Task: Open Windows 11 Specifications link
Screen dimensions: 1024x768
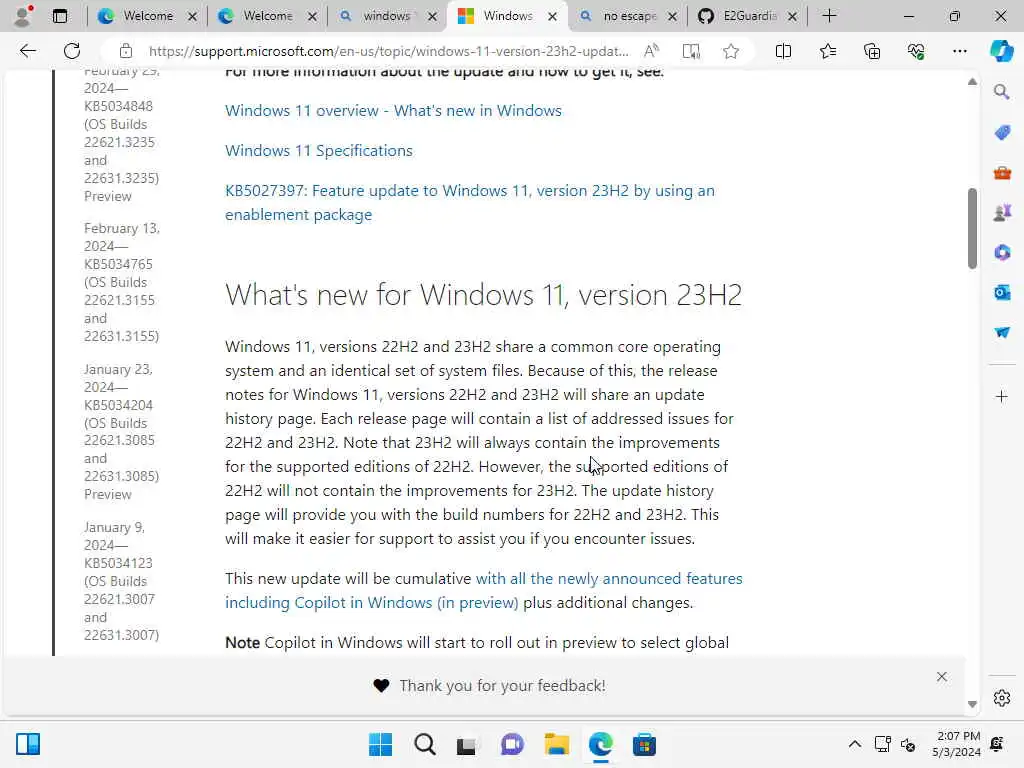Action: pyautogui.click(x=319, y=150)
